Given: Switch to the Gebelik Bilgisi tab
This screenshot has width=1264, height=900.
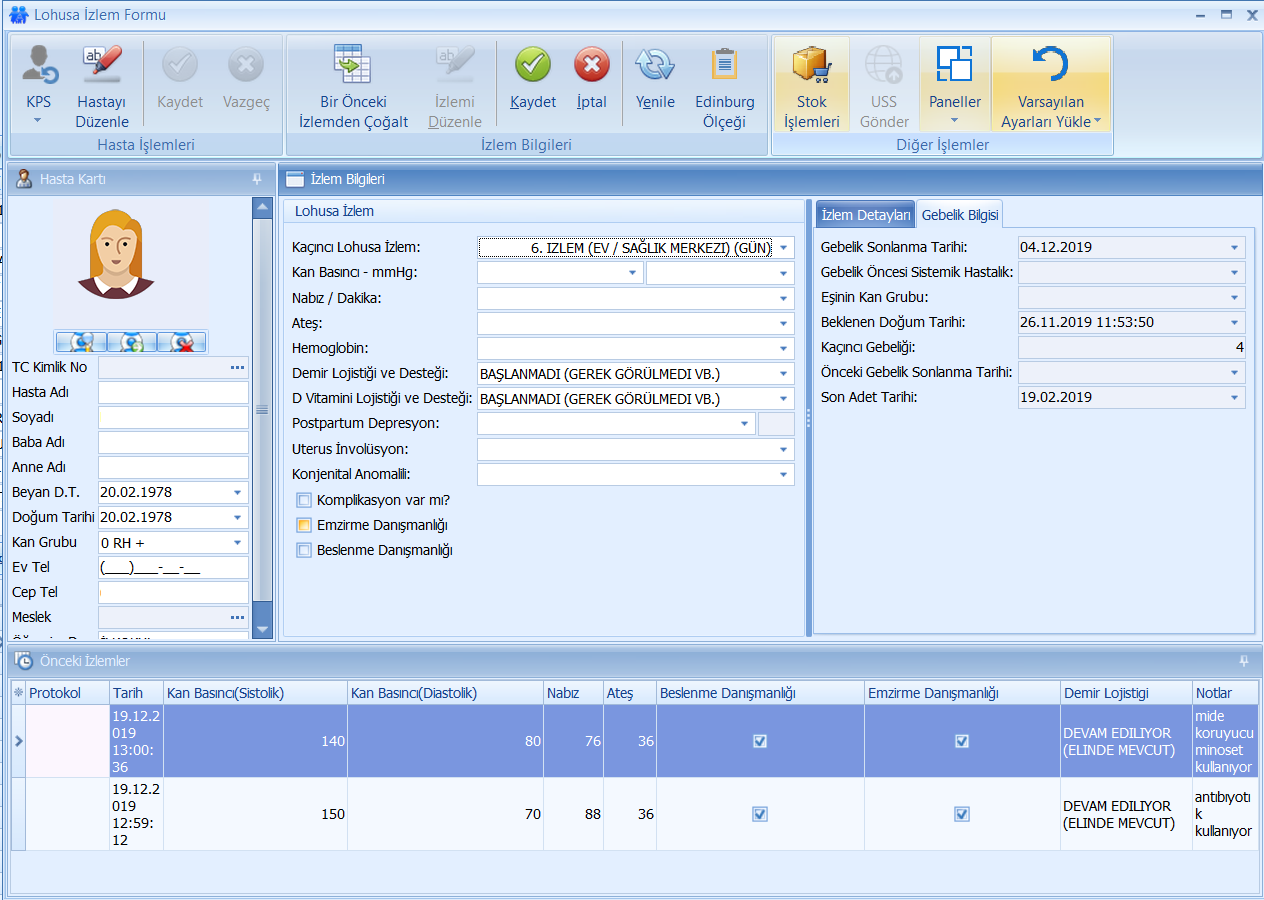Looking at the screenshot, I should [x=959, y=215].
